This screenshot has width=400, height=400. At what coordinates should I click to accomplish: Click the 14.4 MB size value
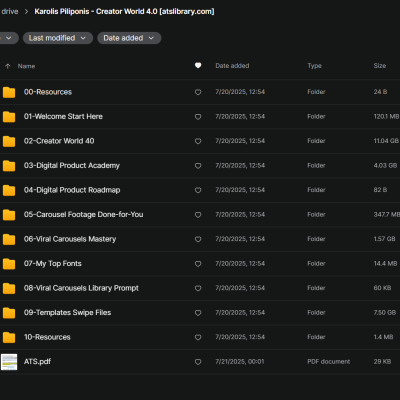(x=385, y=263)
